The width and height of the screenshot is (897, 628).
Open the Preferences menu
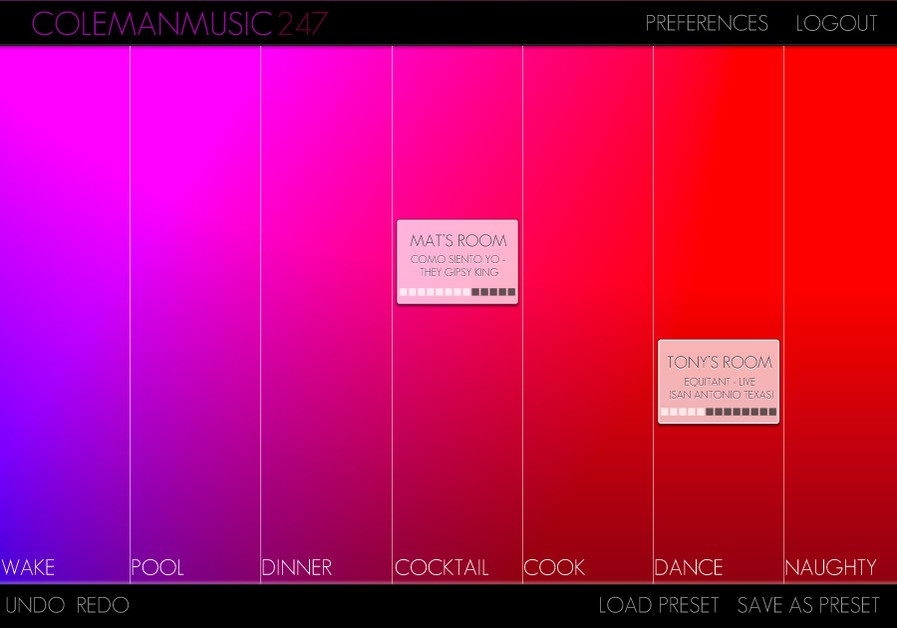707,23
